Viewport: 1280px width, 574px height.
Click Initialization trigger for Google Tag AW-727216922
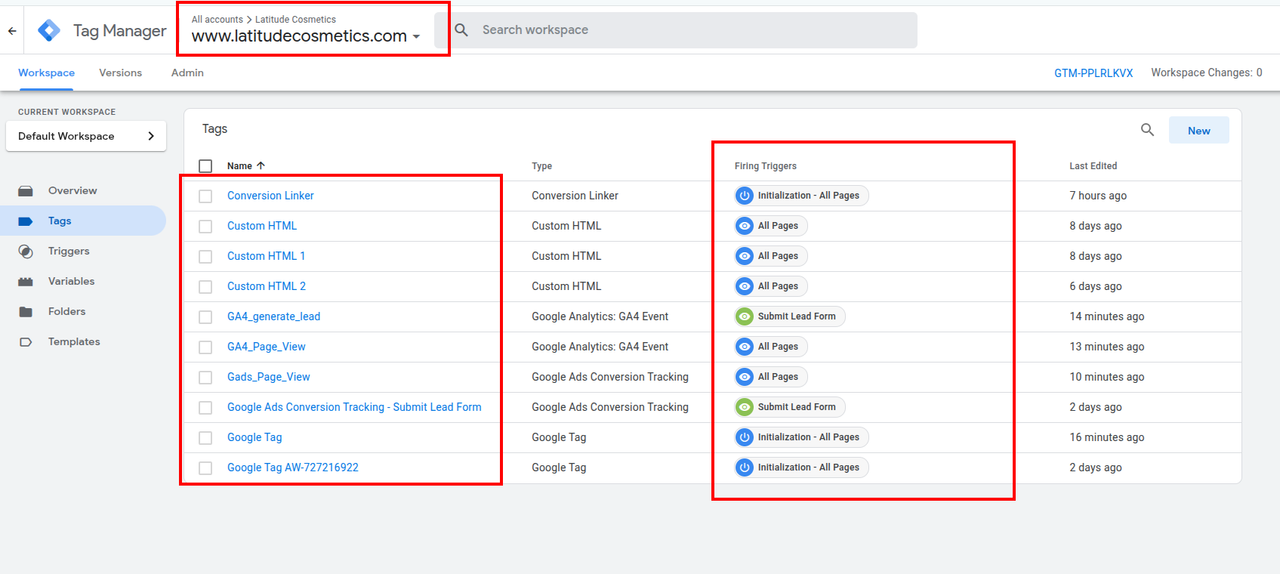[801, 467]
